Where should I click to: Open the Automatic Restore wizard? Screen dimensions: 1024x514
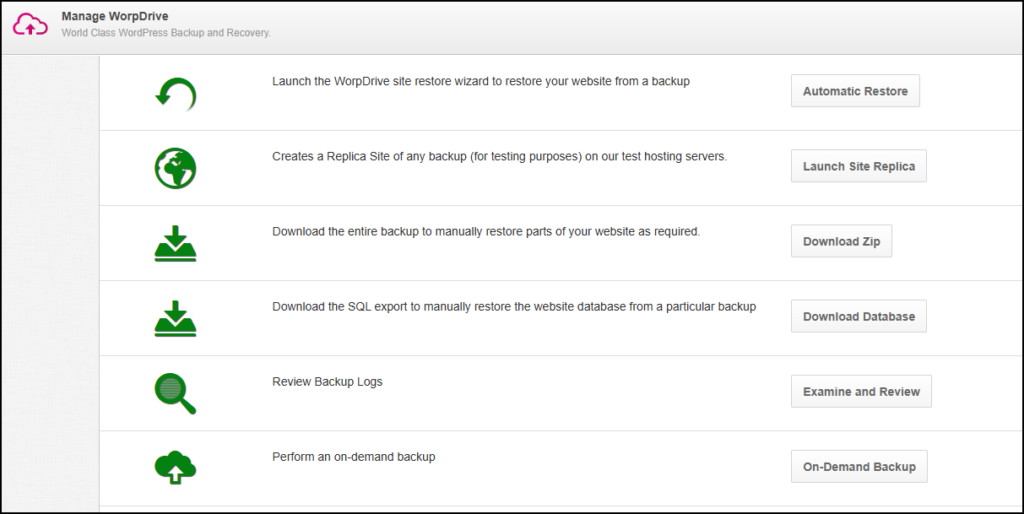855,91
